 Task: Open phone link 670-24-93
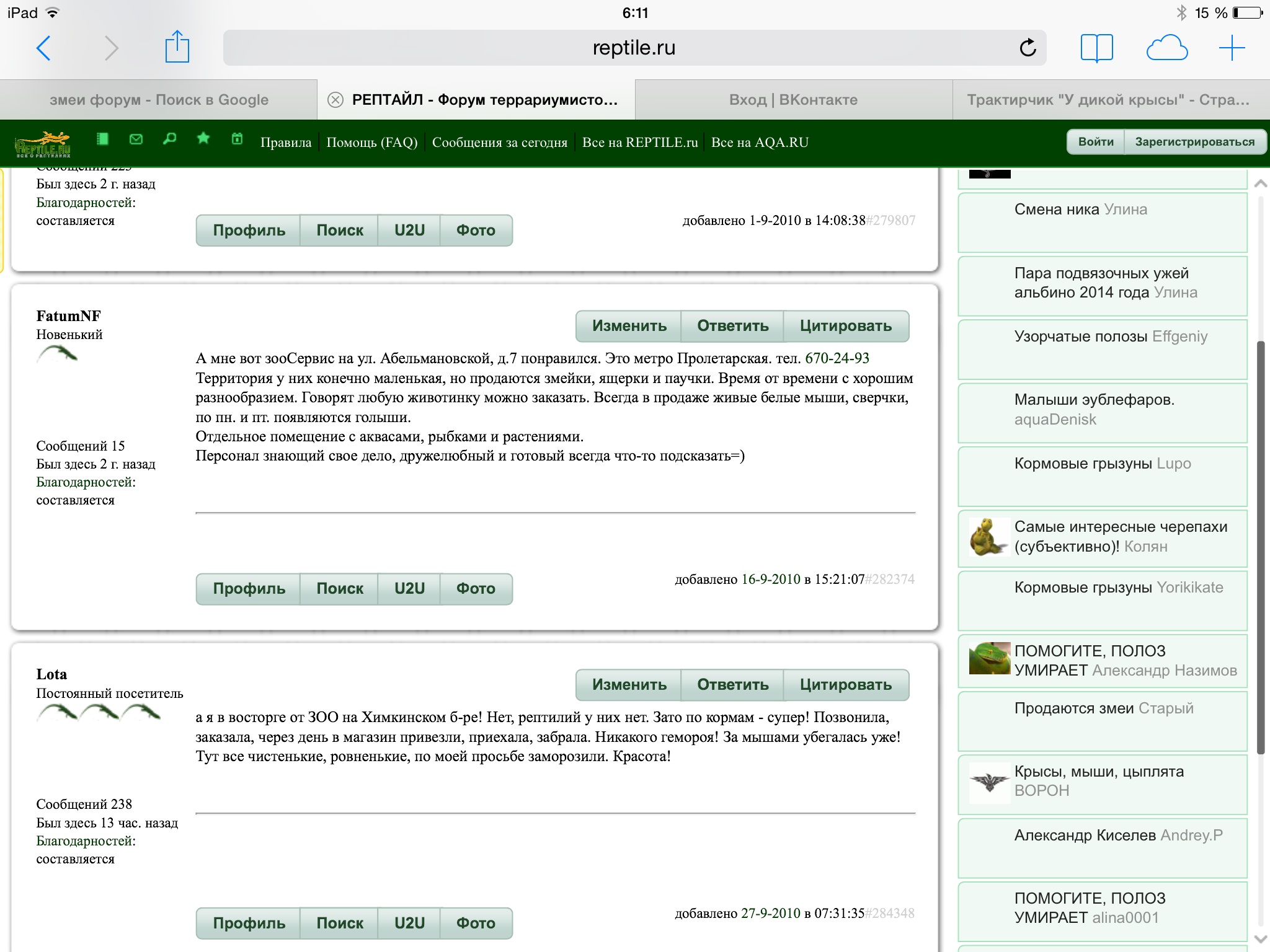click(837, 358)
